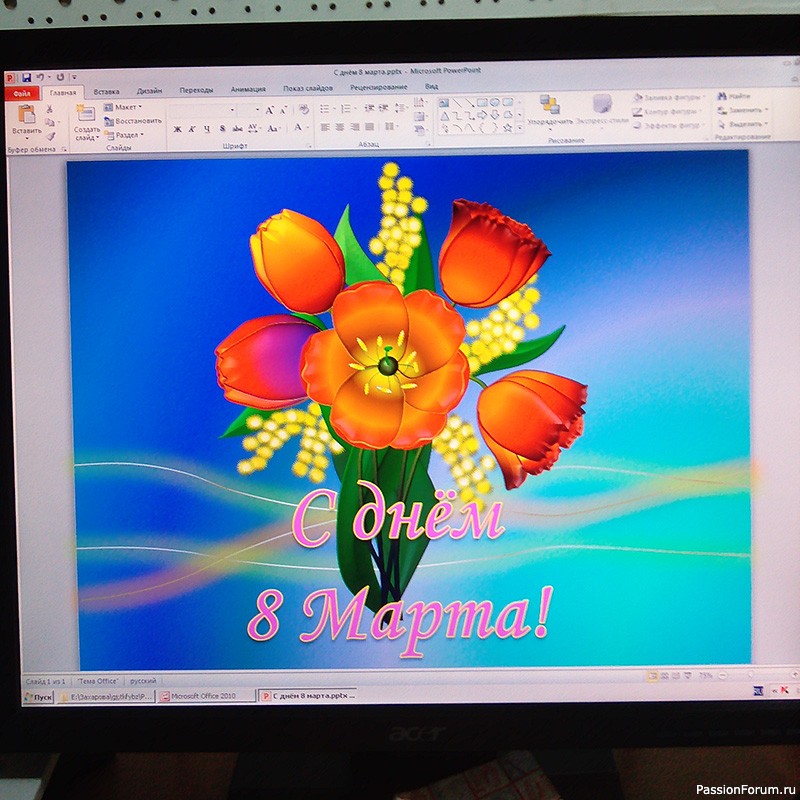Click the Undo arrow icon
Viewport: 800px width, 800px height.
[41, 76]
